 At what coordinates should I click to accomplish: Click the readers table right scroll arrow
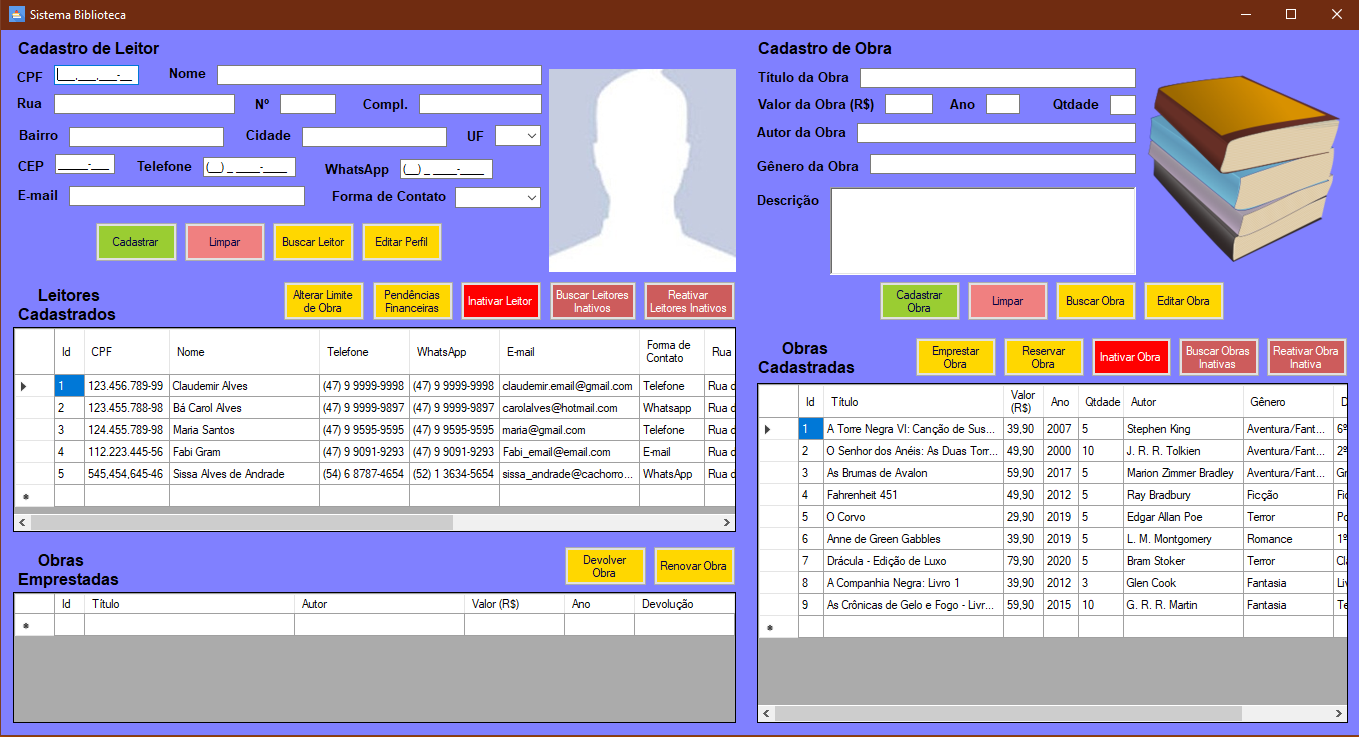coord(727,522)
